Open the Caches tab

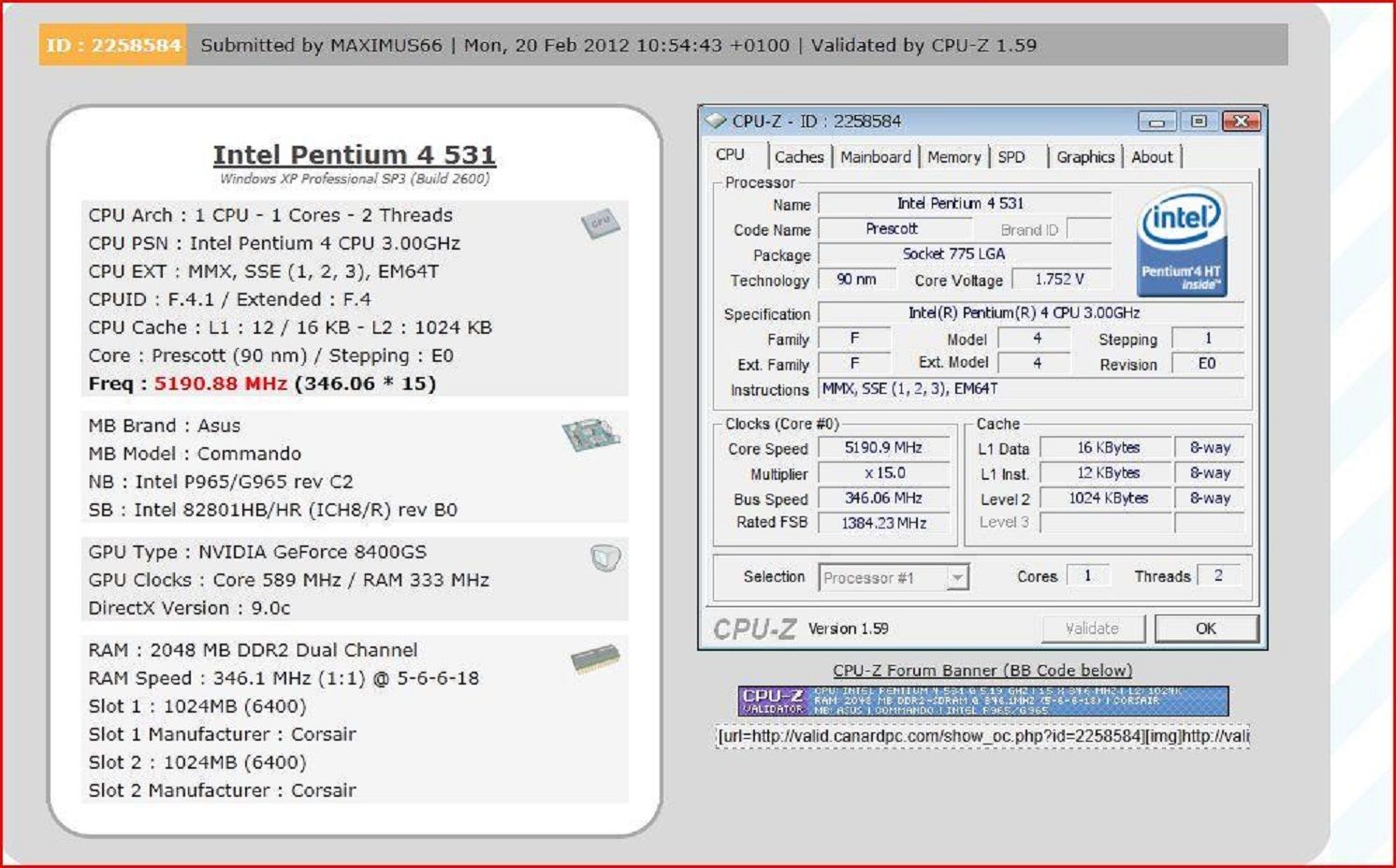(799, 157)
